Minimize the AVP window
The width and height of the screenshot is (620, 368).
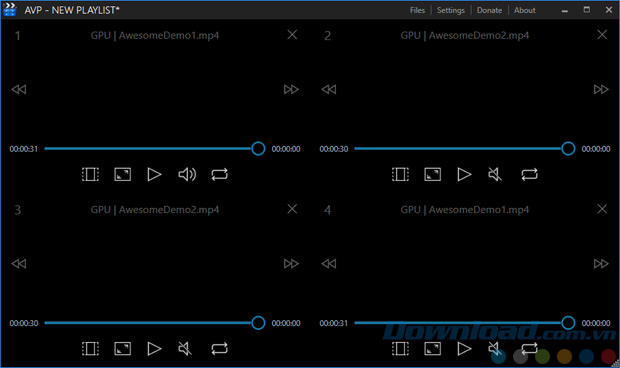click(565, 10)
